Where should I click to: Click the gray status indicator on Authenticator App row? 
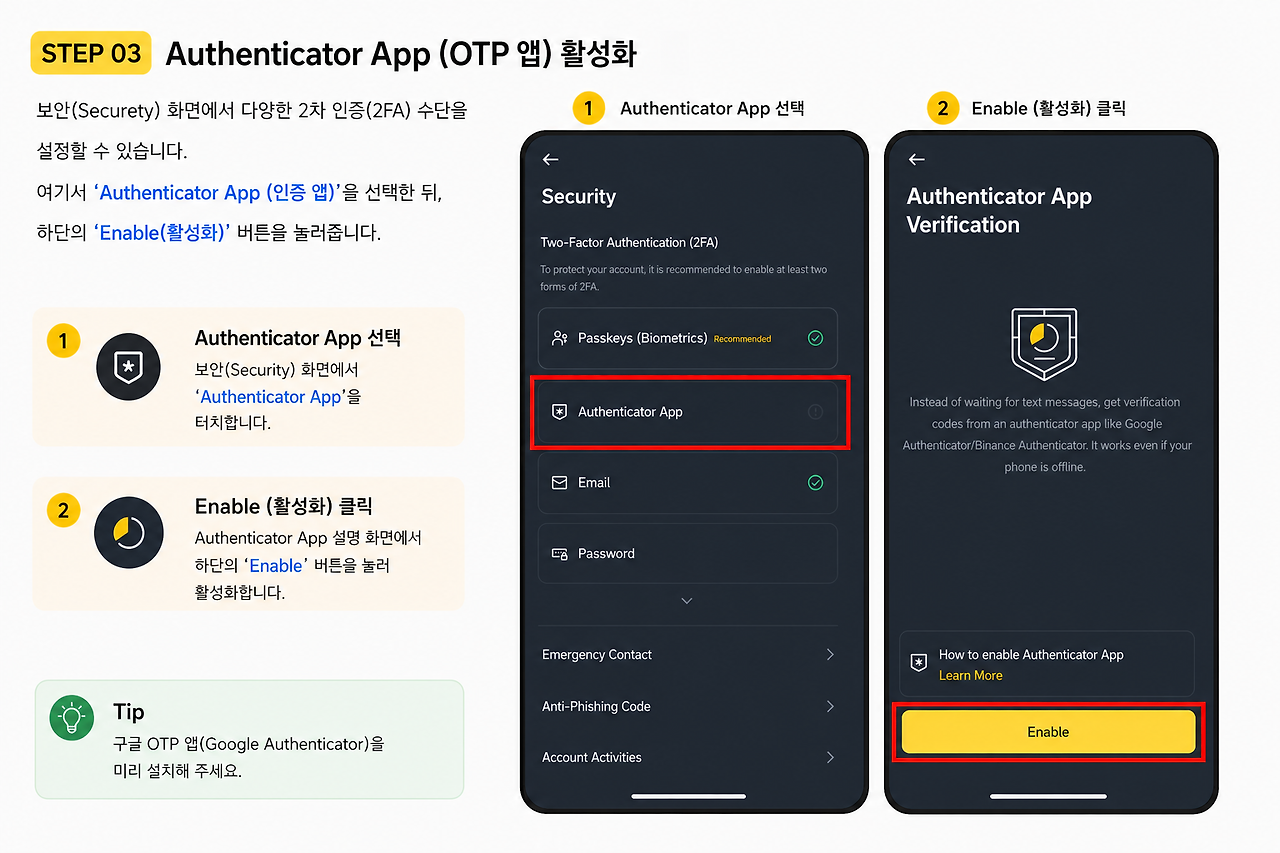click(815, 411)
